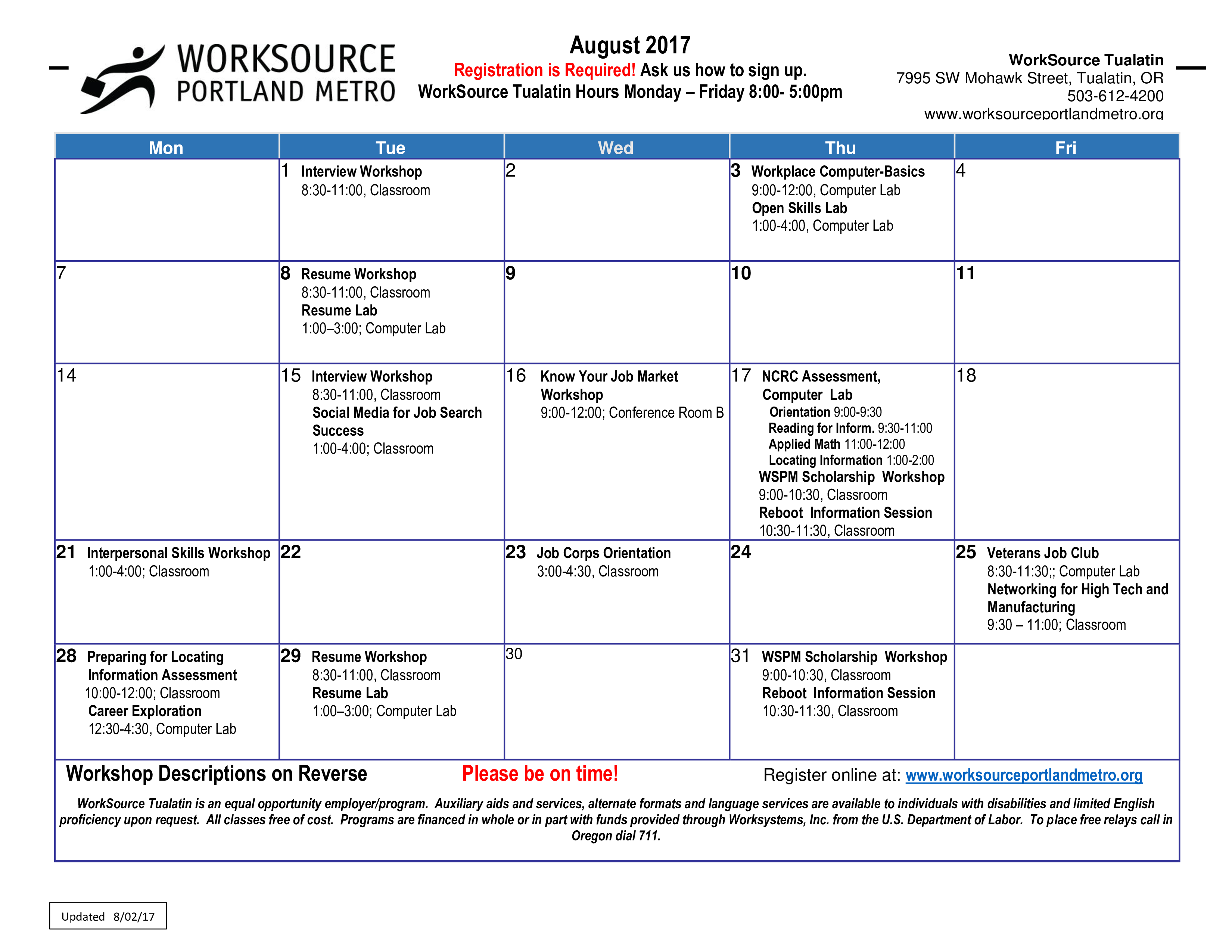Viewport: 1232px width, 952px height.
Task: Select Preparing for Locating Information Assessment
Action: [x=162, y=666]
